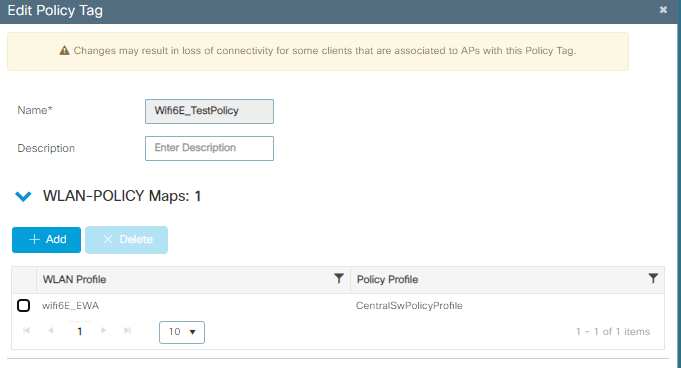Image resolution: width=681 pixels, height=368 pixels.
Task: Go to the last page icon
Action: pos(127,331)
